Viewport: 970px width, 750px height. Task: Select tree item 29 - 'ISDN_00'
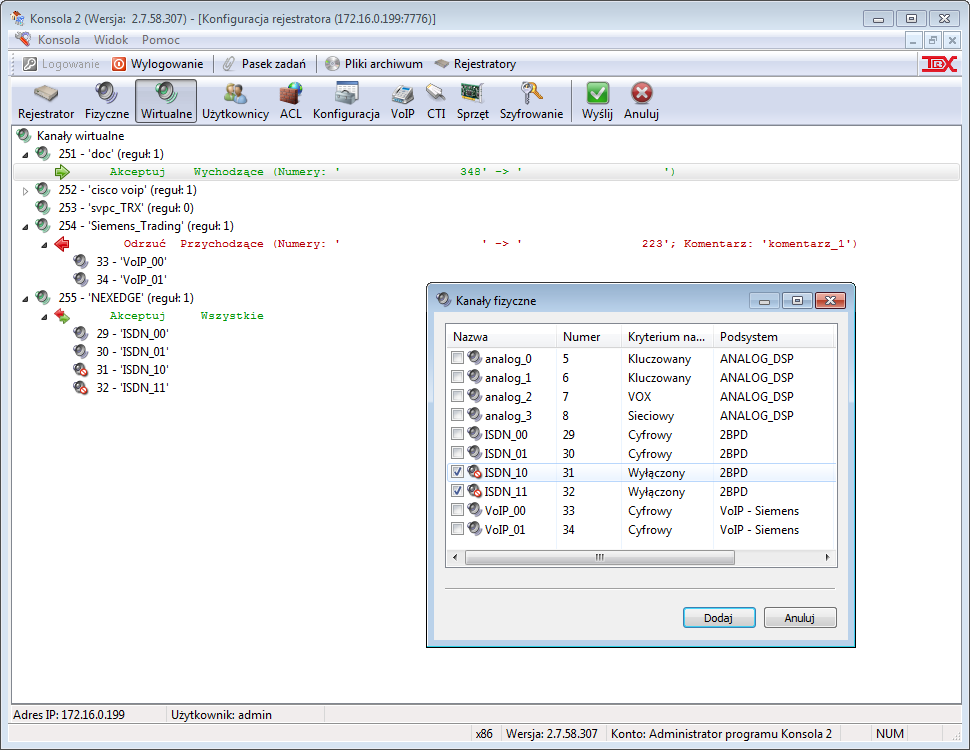tap(132, 334)
